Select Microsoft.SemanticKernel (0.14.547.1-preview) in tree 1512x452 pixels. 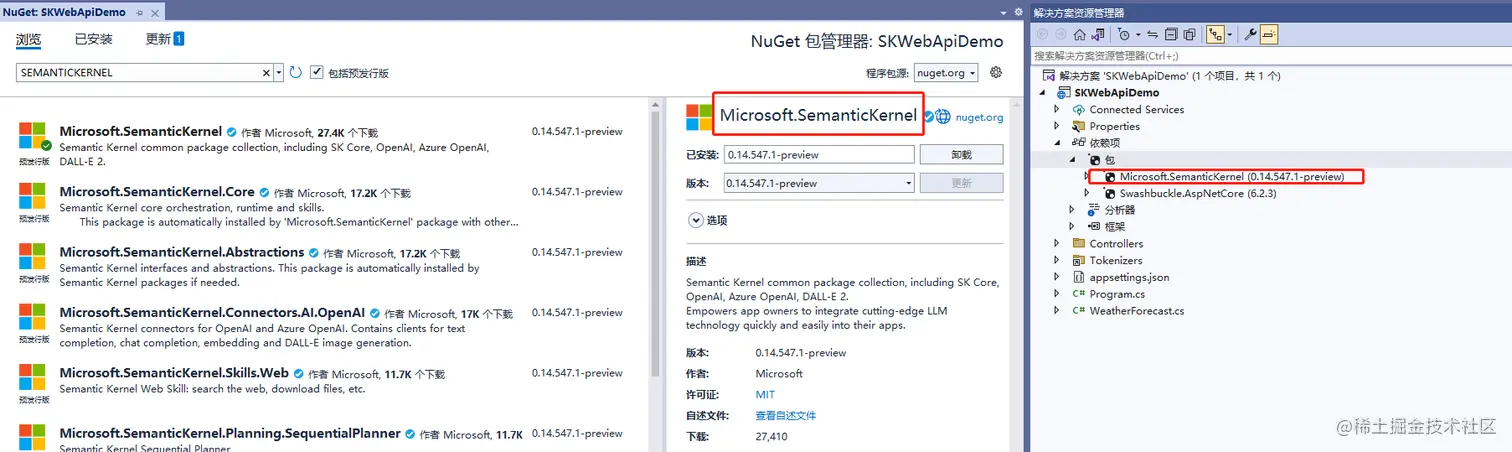(1231, 177)
